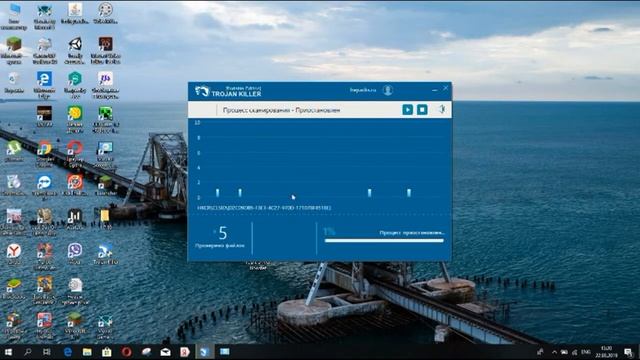Switch the ENG input language indicator
The height and width of the screenshot is (360, 640).
(x=586, y=352)
